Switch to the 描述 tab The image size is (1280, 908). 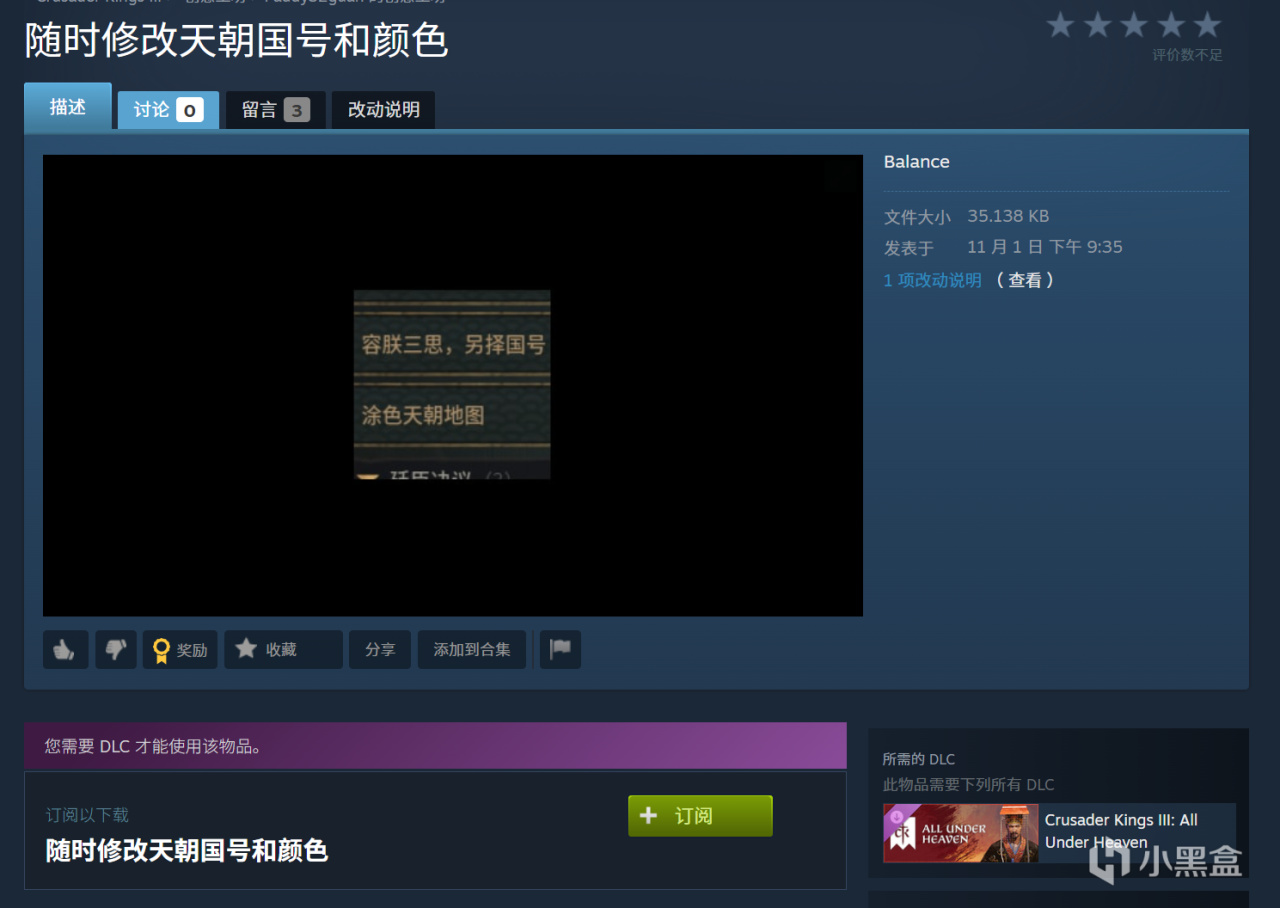68,107
